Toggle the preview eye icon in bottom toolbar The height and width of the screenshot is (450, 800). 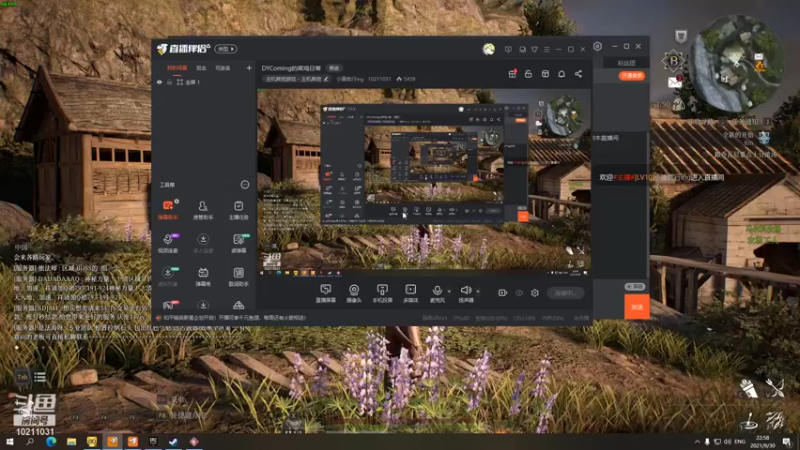(x=519, y=293)
